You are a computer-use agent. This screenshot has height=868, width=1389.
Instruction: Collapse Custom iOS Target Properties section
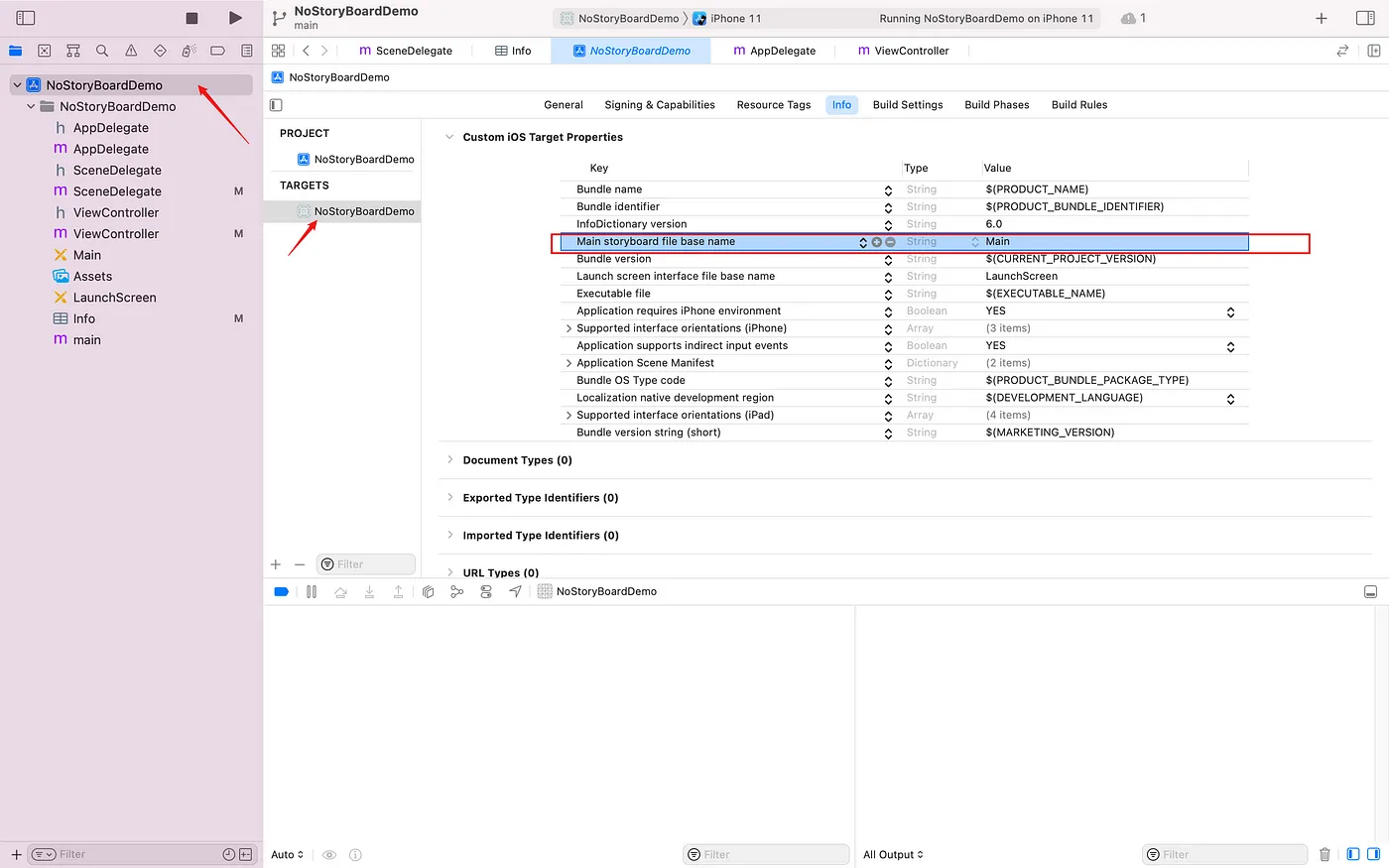click(449, 137)
